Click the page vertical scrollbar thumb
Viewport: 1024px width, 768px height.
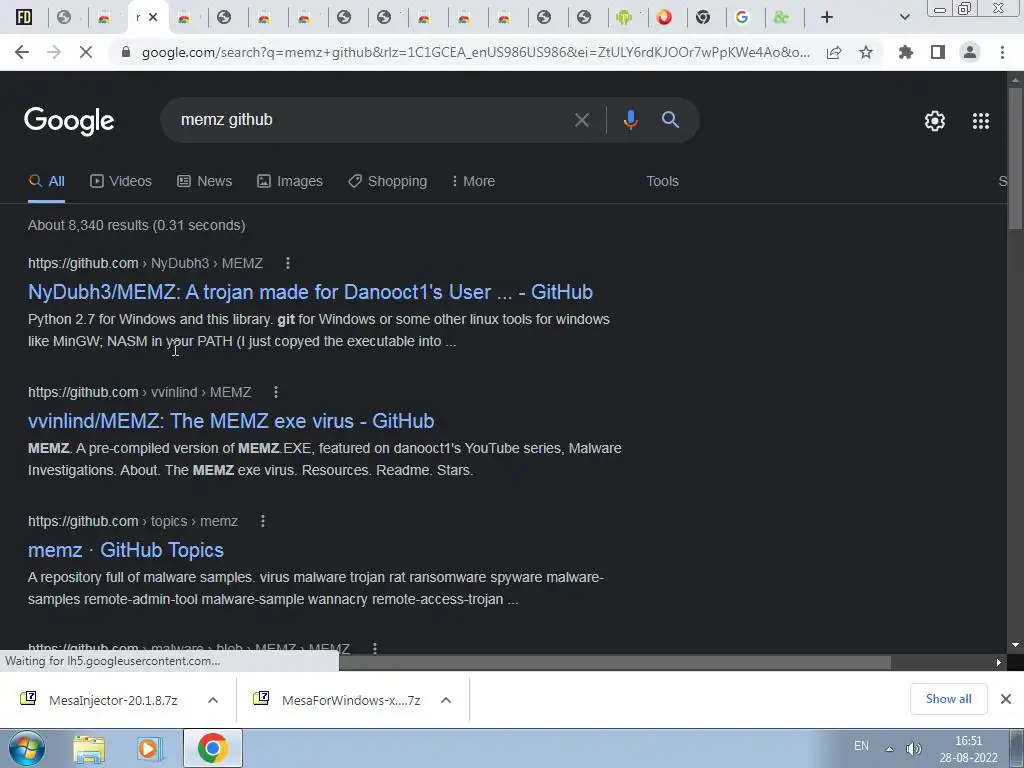tap(1015, 157)
